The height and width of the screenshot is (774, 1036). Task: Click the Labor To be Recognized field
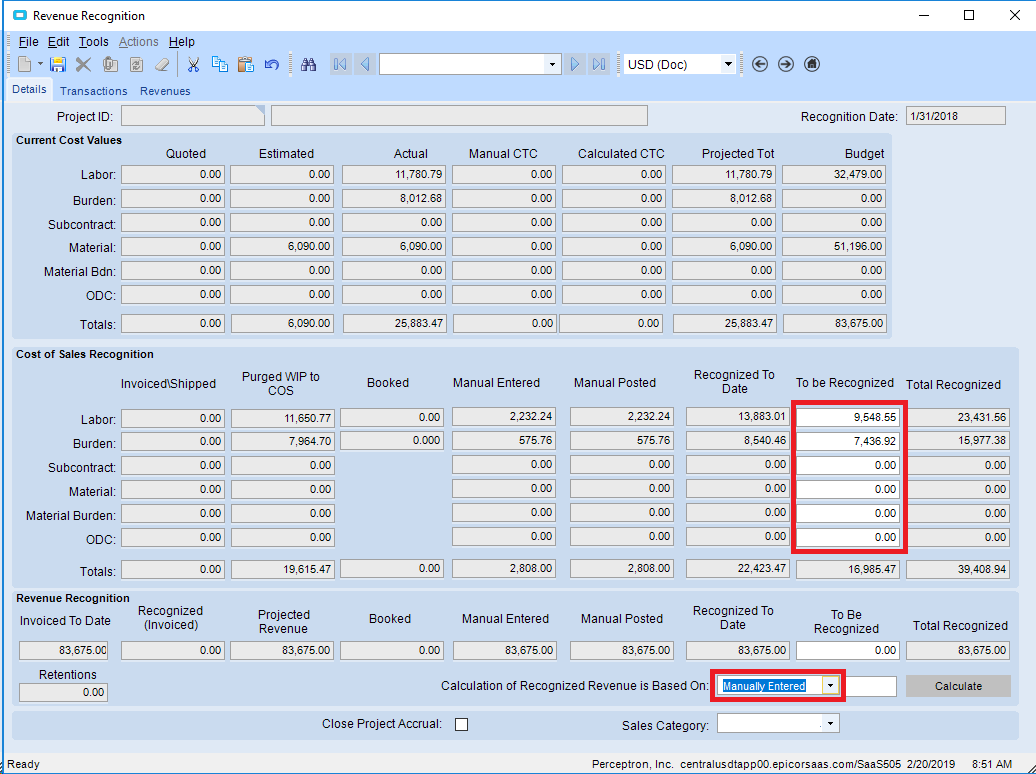pyautogui.click(x=848, y=418)
